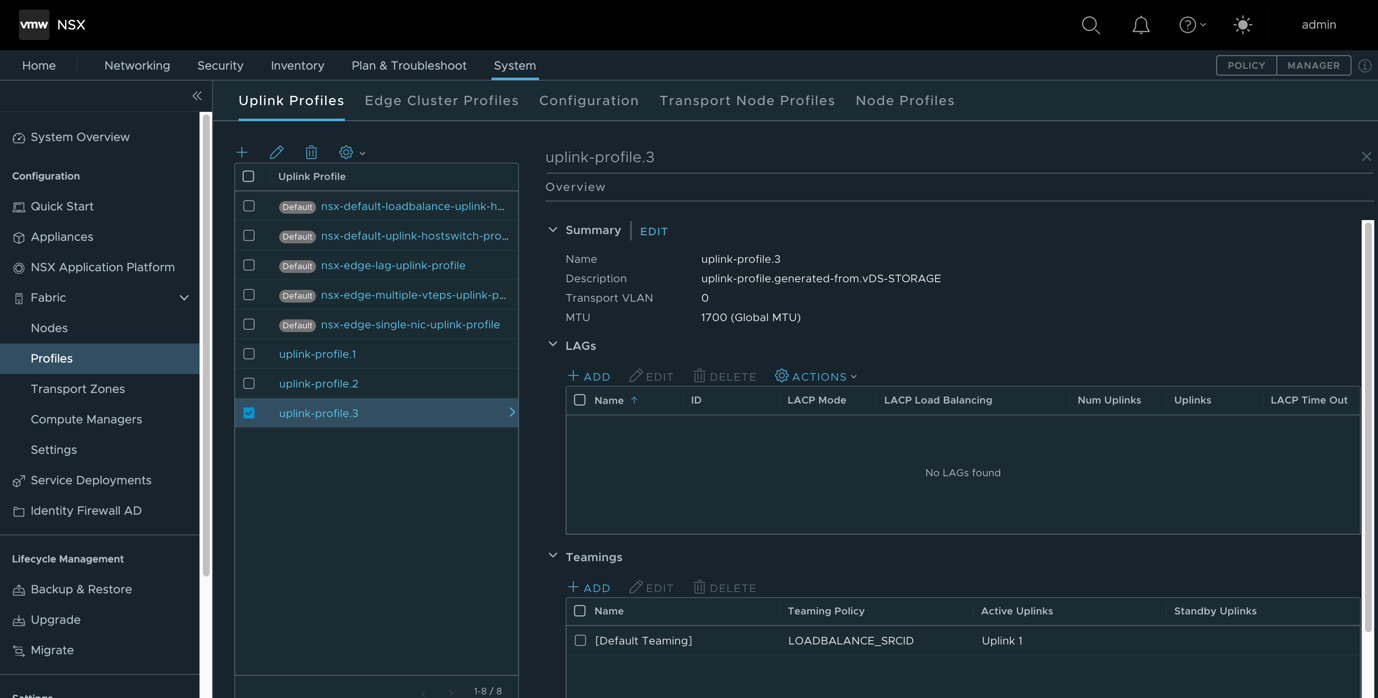Check uplink-profile.2 checkbox
The height and width of the screenshot is (698, 1378).
[249, 383]
